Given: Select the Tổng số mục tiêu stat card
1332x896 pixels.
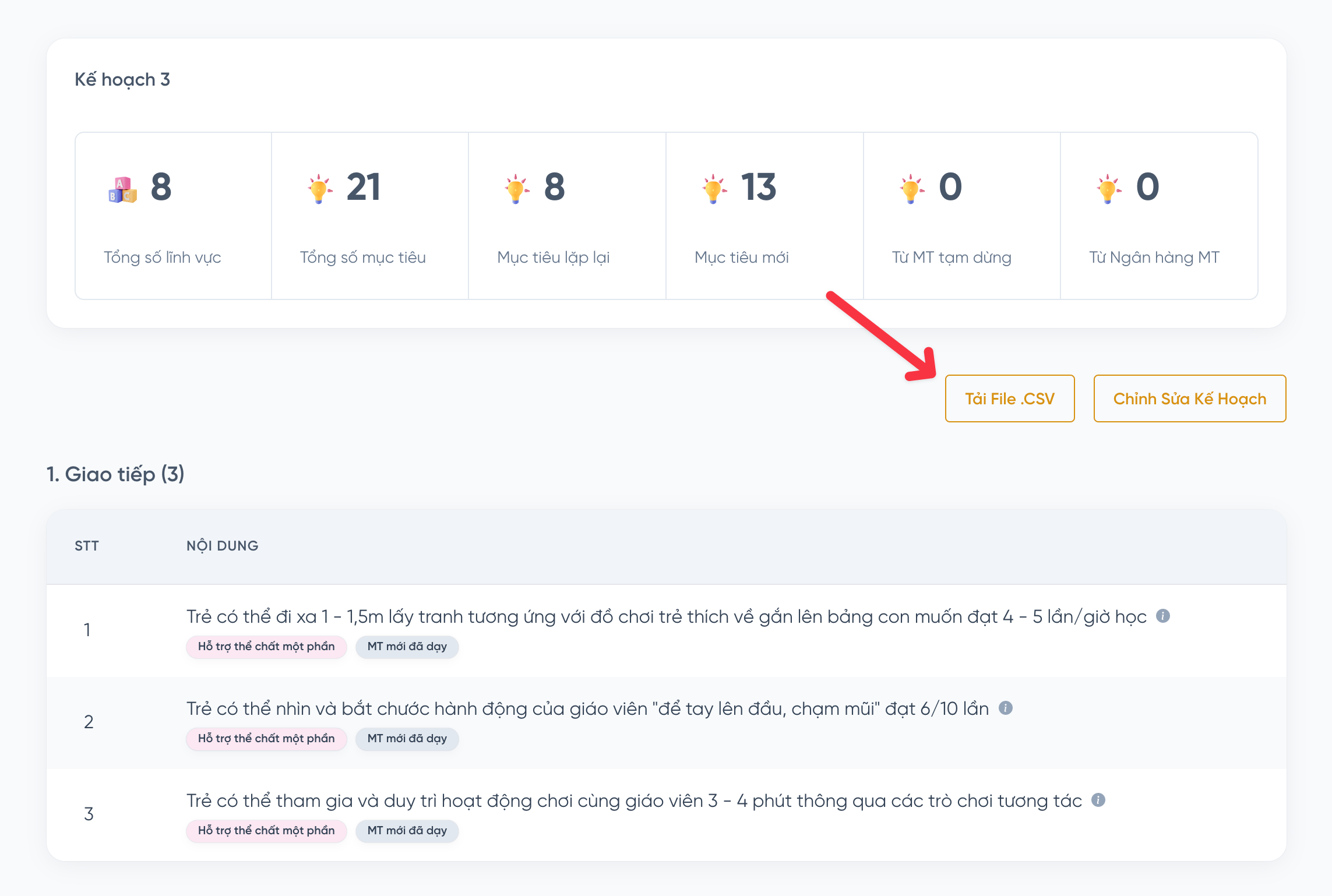Looking at the screenshot, I should click(369, 216).
